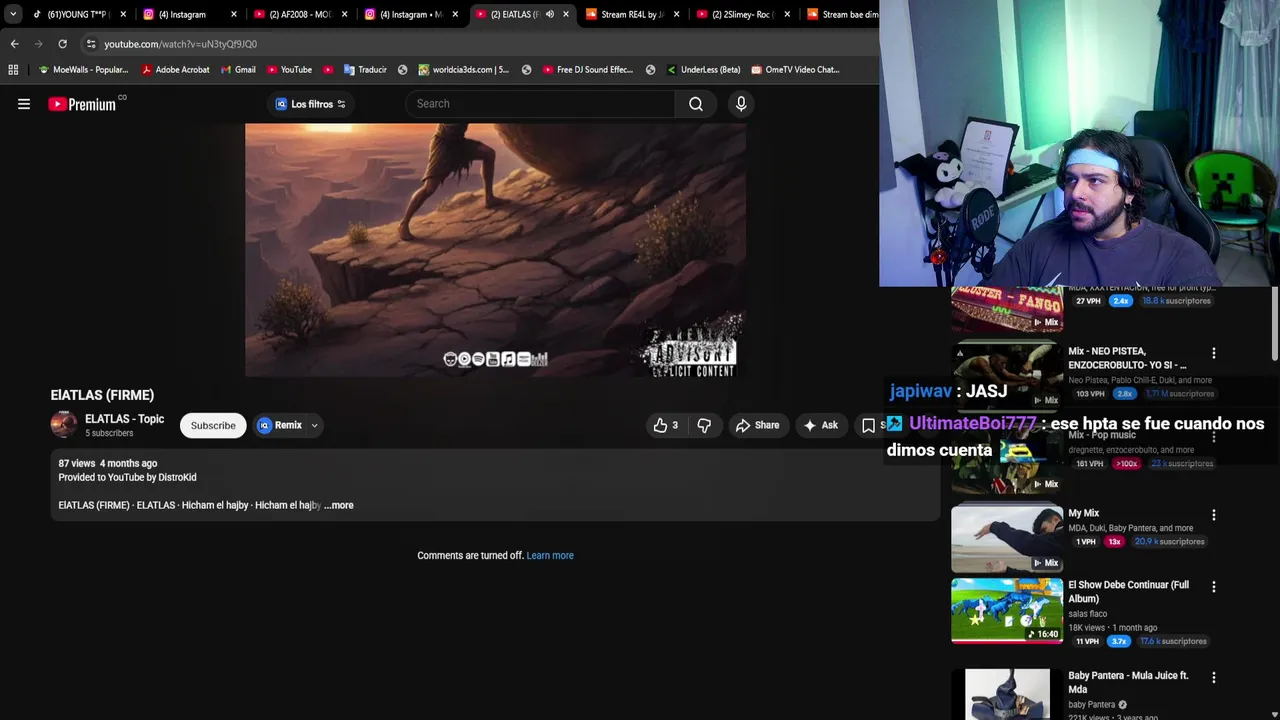Like the EIATLAS (FIRME) video

point(666,425)
